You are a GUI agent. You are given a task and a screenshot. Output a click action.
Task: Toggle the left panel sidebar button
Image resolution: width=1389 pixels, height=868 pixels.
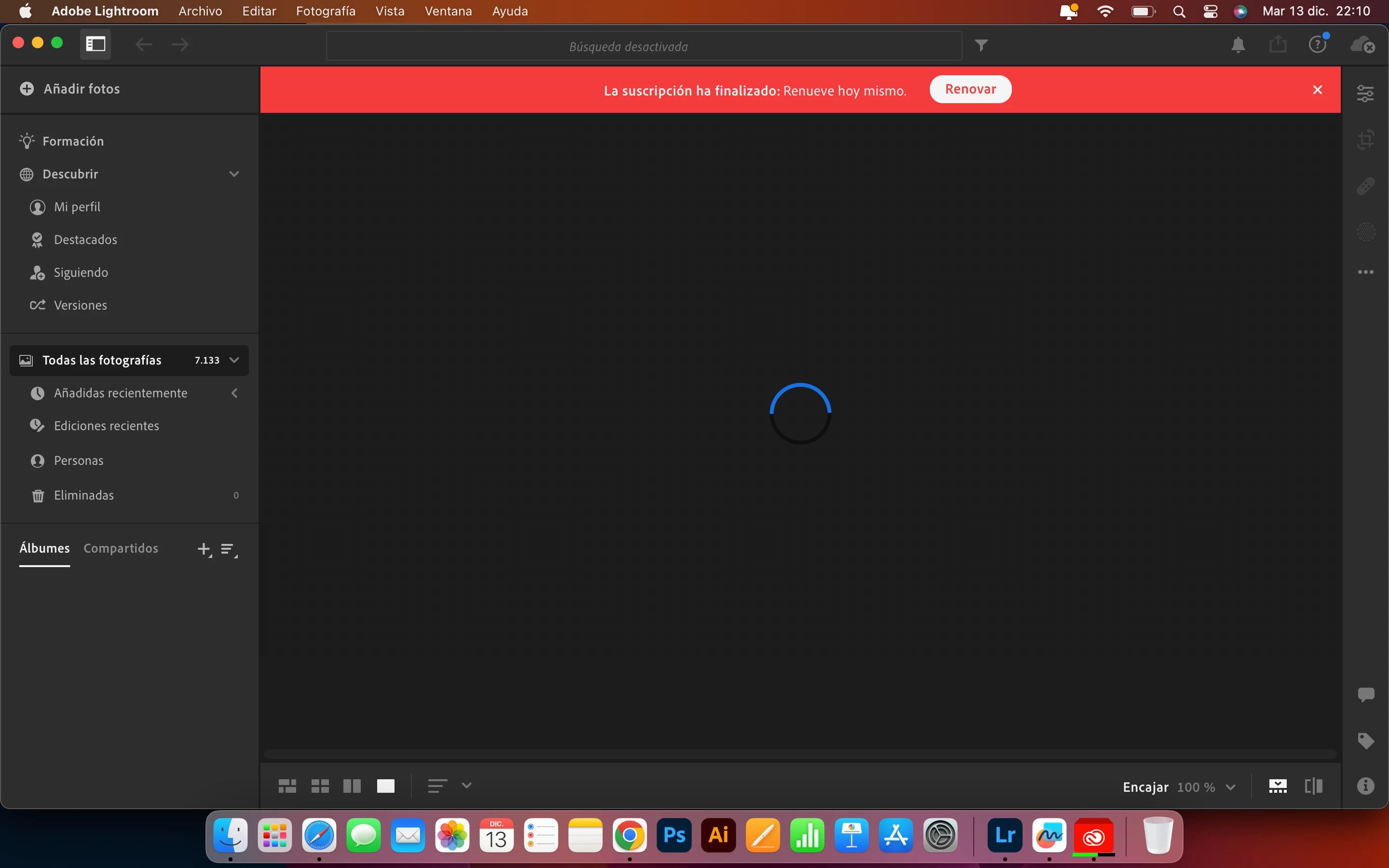(95, 43)
